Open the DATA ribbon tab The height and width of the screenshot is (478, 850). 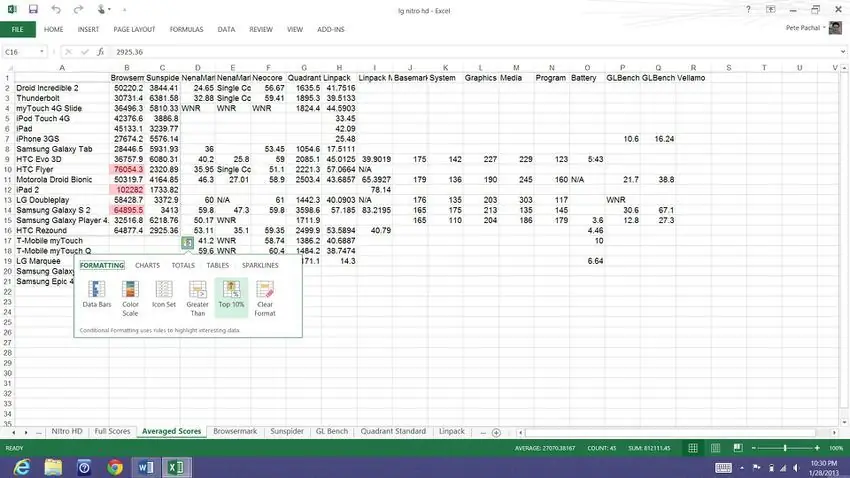click(227, 29)
